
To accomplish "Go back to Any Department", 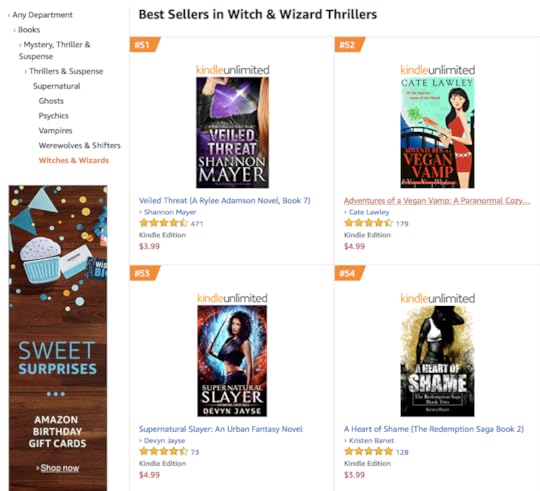I will coord(42,15).
